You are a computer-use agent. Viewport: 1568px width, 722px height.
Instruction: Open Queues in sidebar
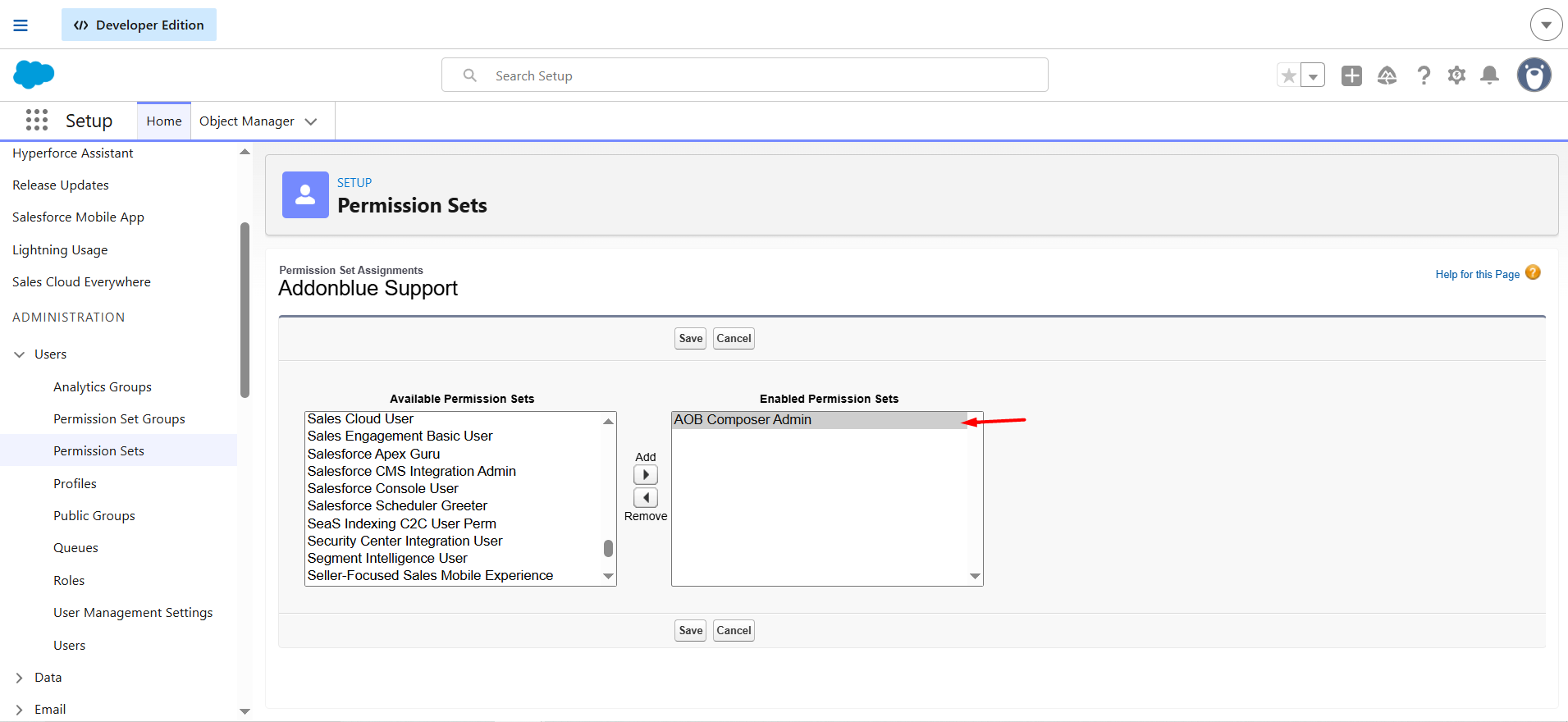(75, 548)
